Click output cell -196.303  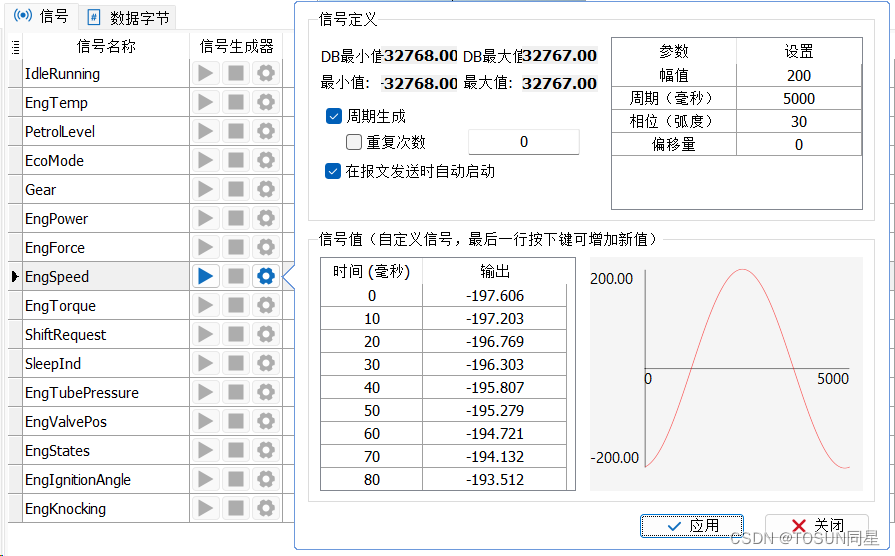click(494, 365)
